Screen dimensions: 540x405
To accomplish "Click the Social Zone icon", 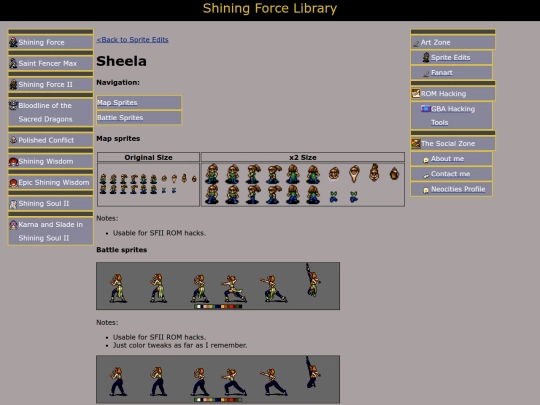I will 416,143.
